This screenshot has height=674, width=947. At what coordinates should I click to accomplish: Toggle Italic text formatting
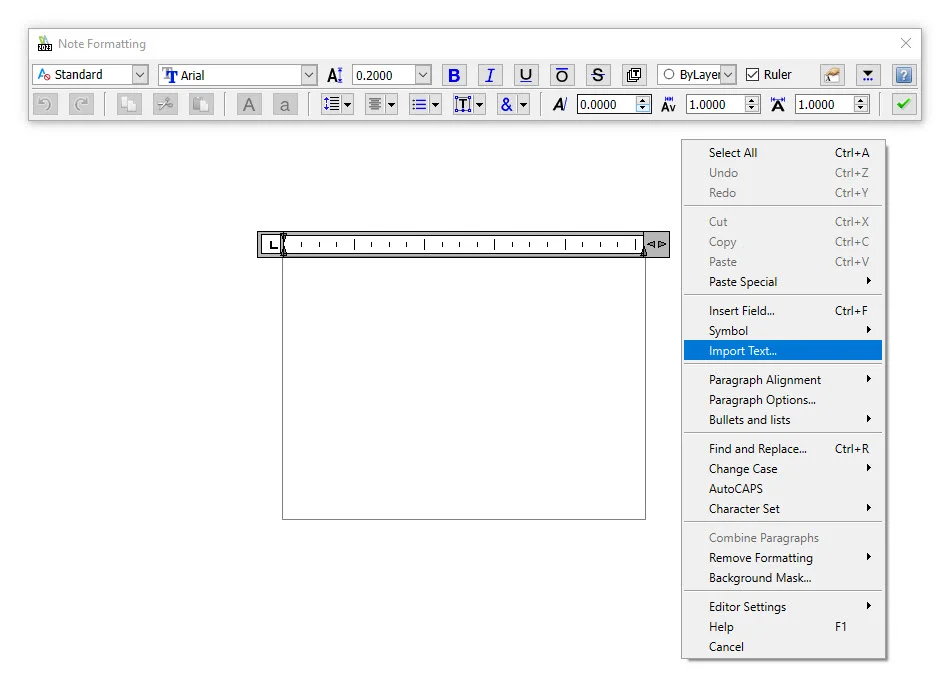tap(490, 75)
